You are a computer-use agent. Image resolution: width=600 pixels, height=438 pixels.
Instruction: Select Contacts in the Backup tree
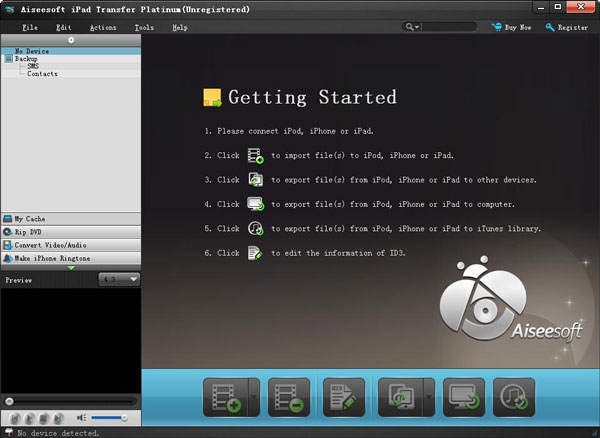pos(42,74)
